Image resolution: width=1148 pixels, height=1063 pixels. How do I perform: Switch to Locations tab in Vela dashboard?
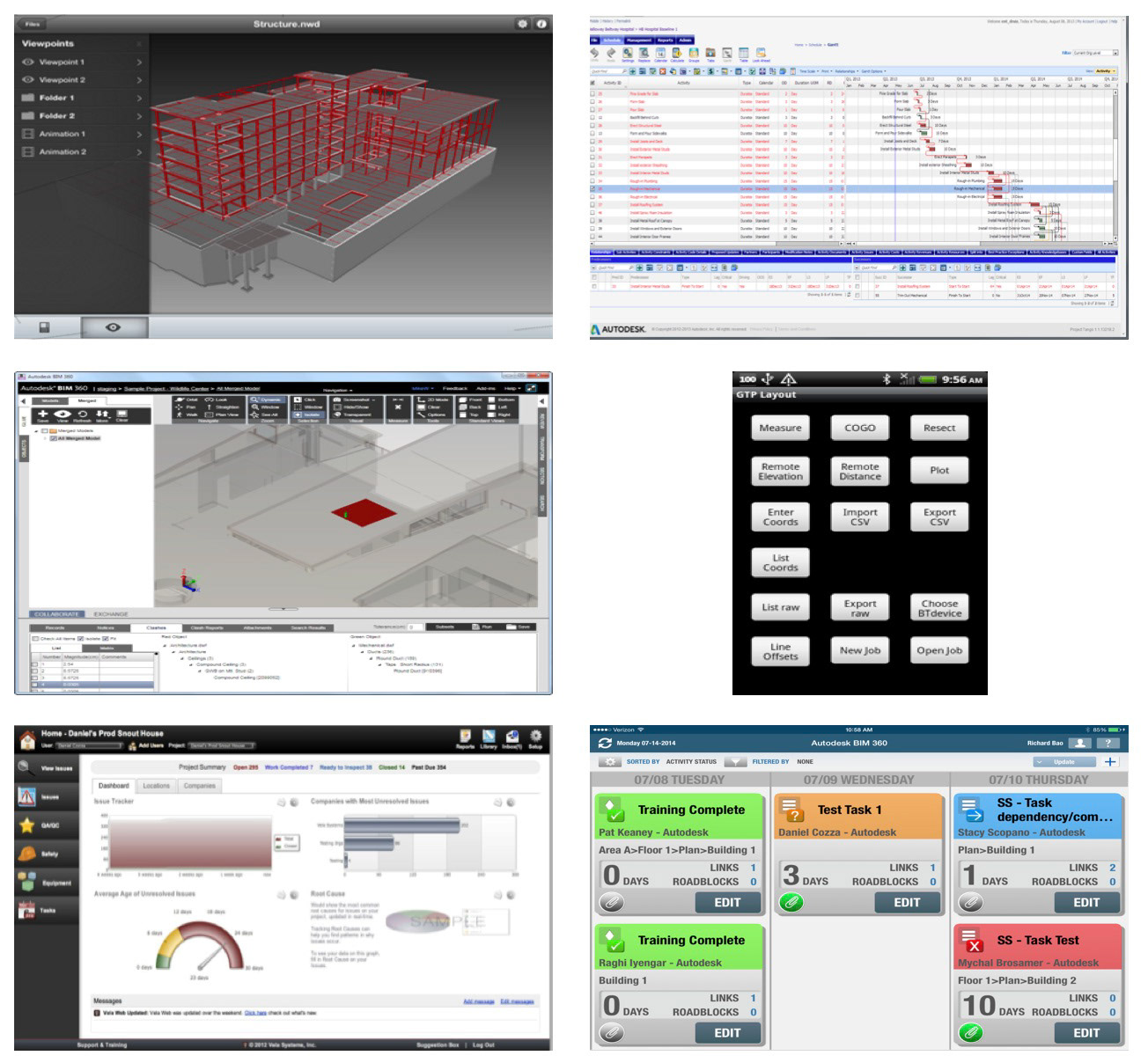(x=157, y=786)
